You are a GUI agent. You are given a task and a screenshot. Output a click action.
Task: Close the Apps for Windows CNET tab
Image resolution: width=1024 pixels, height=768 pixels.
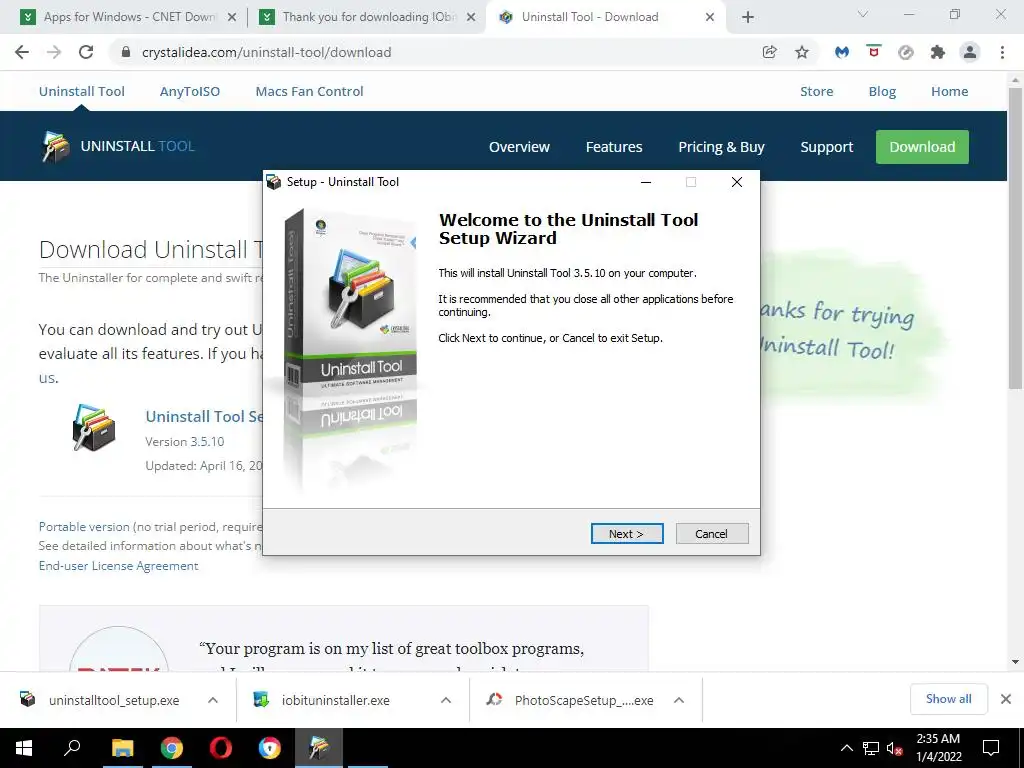232,17
